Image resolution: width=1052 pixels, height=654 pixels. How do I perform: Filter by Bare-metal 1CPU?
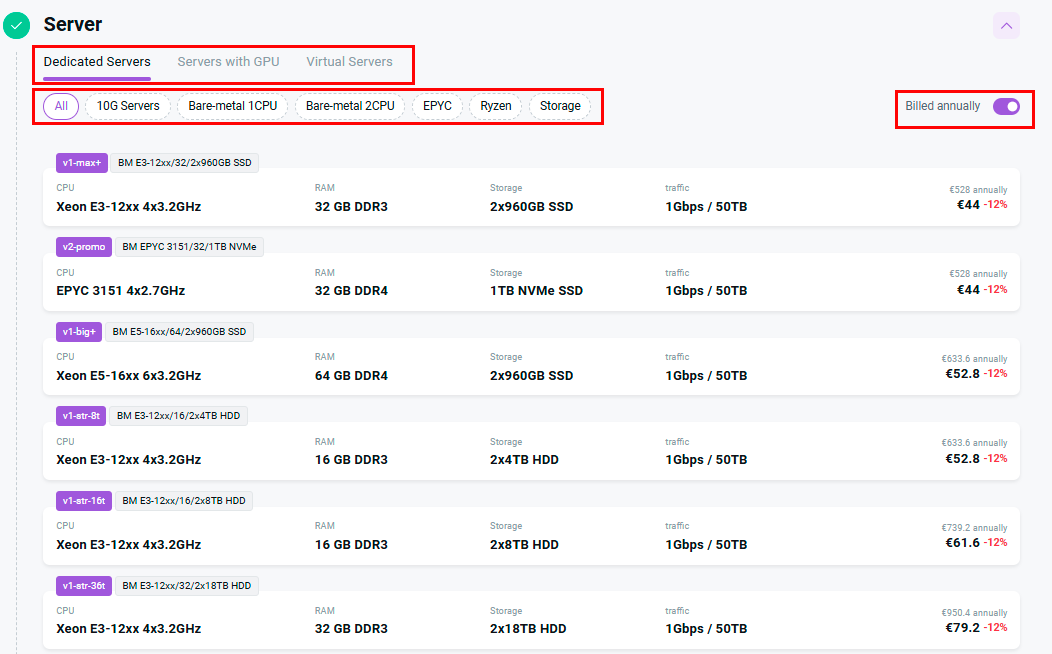click(x=233, y=106)
